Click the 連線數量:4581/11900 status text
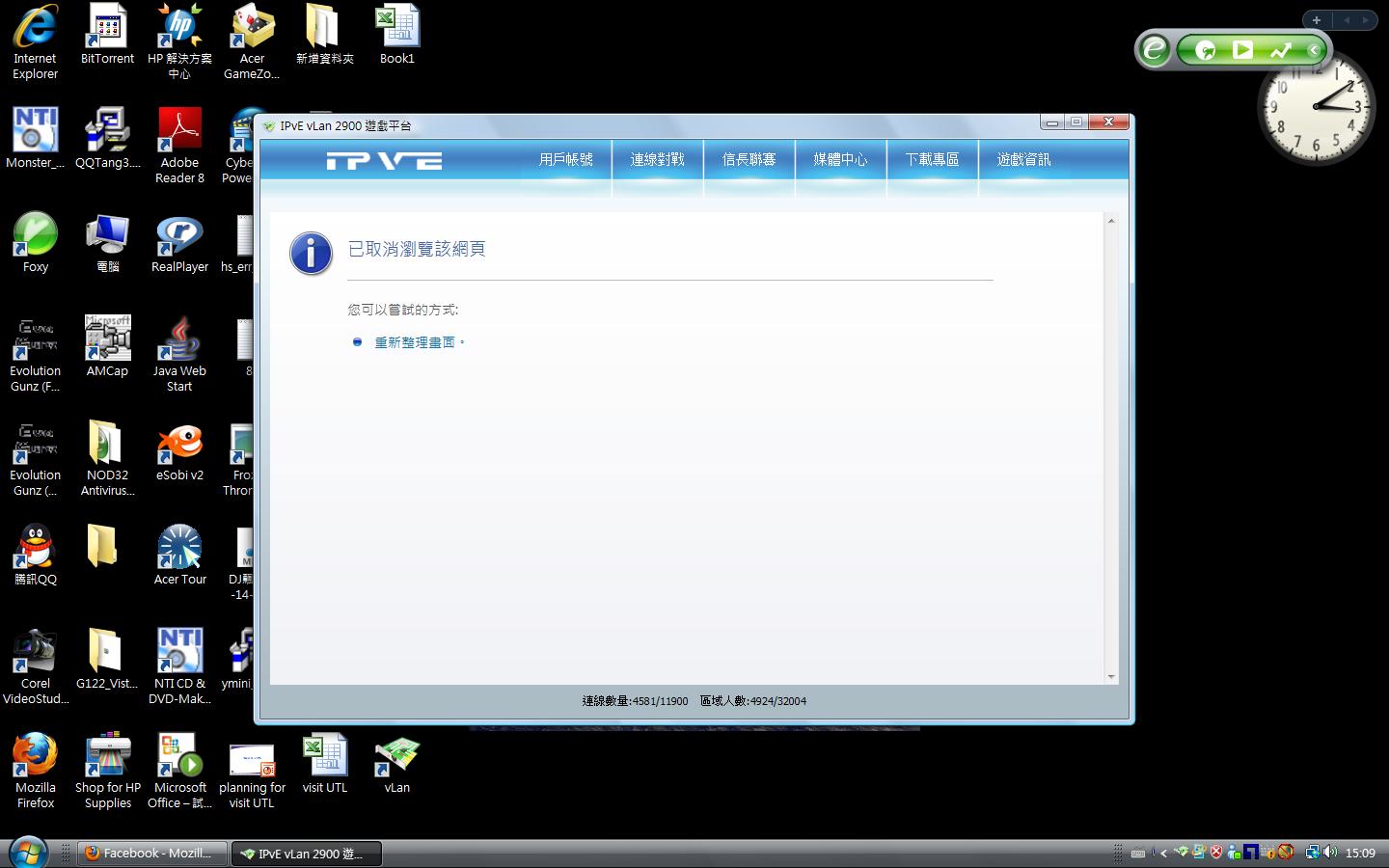 [x=635, y=701]
